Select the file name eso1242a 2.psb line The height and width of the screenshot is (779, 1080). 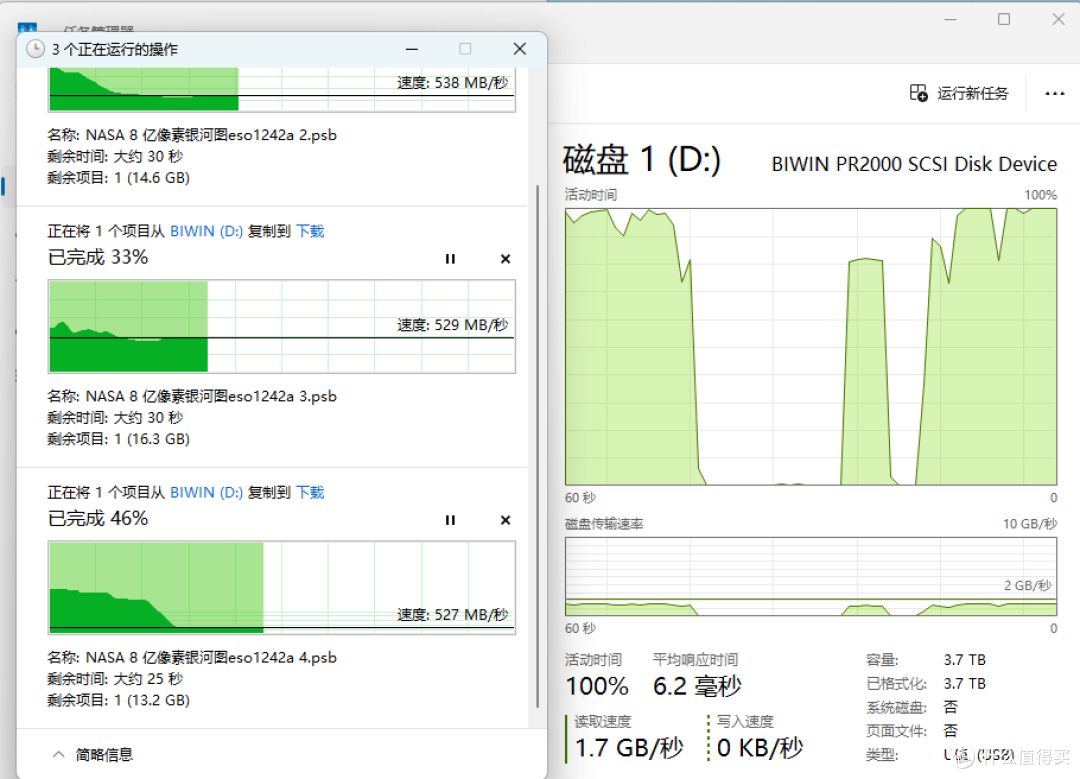(x=192, y=135)
